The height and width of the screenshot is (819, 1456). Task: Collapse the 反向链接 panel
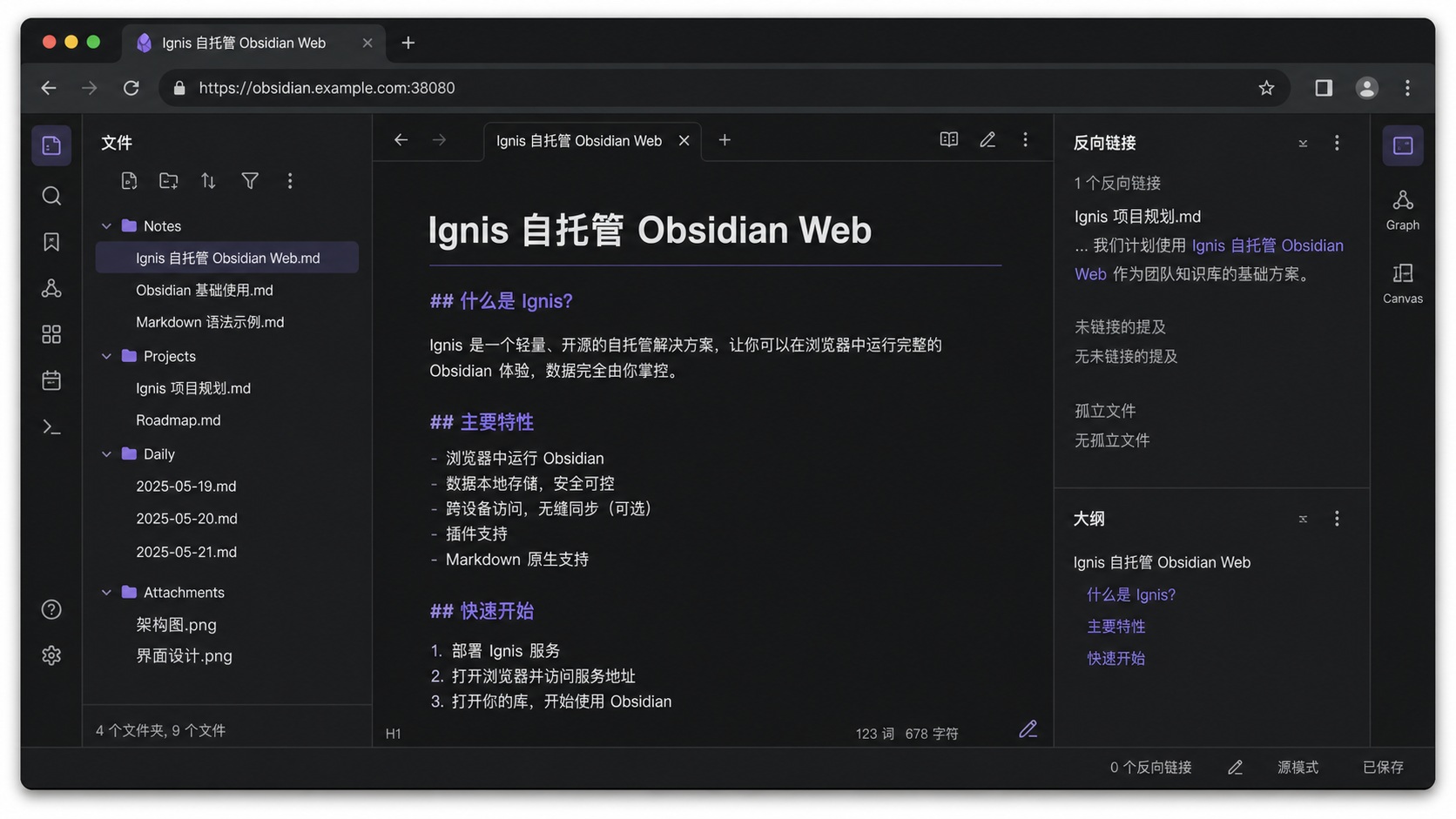1303,143
